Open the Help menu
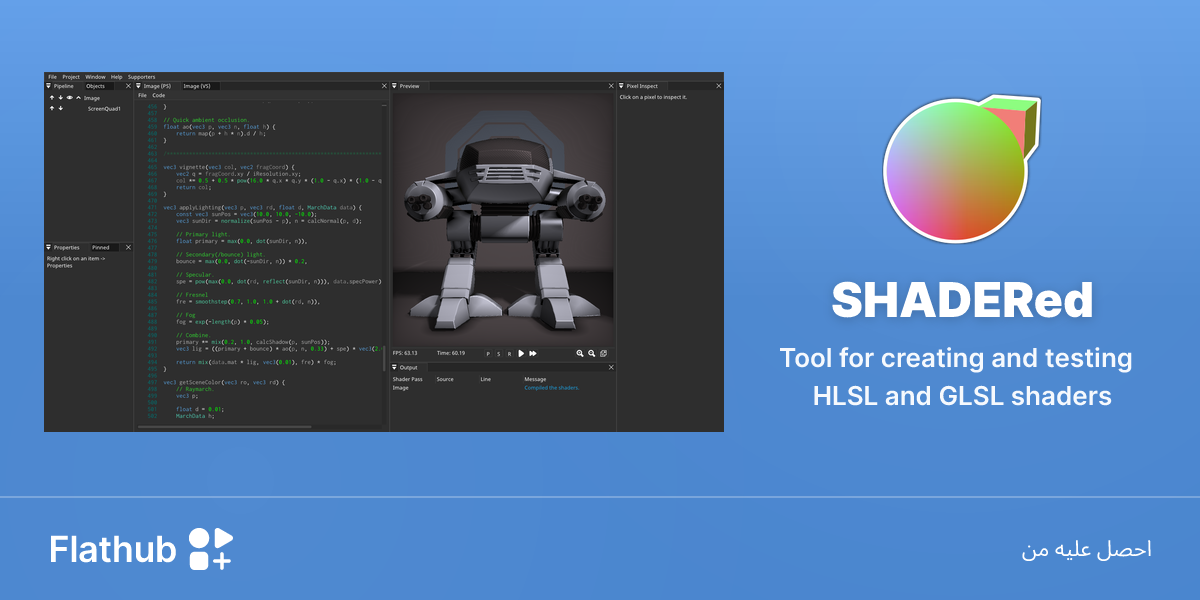The height and width of the screenshot is (600, 1200). pyautogui.click(x=116, y=76)
